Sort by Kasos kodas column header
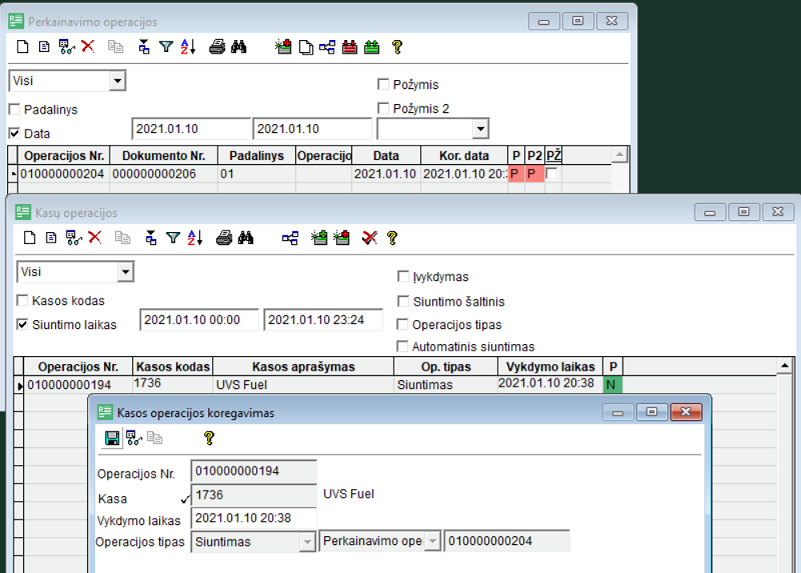801x573 pixels. coord(172,367)
